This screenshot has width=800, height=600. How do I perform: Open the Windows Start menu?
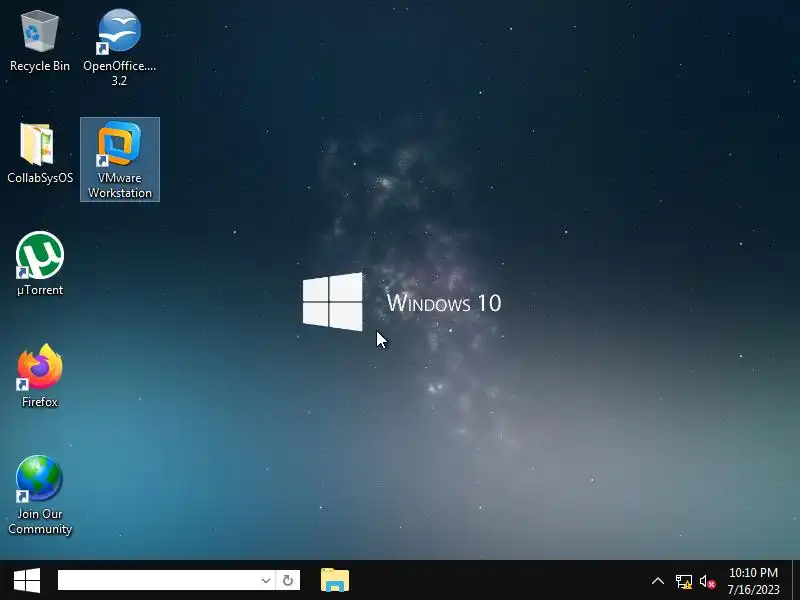click(x=27, y=581)
